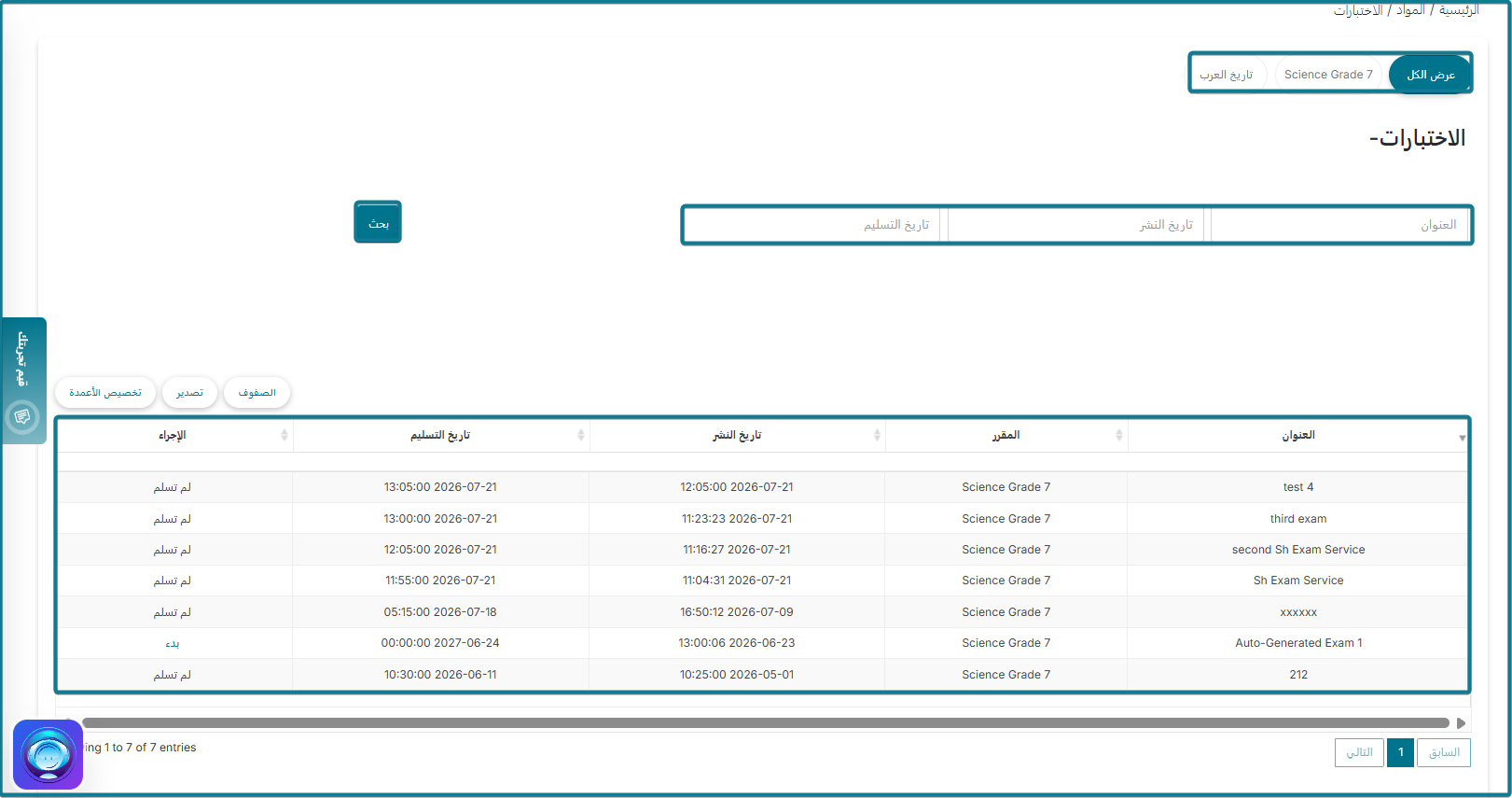Click publish date 12:05:00 2026-07-21
Viewport: 1512px width, 798px height.
tap(737, 487)
